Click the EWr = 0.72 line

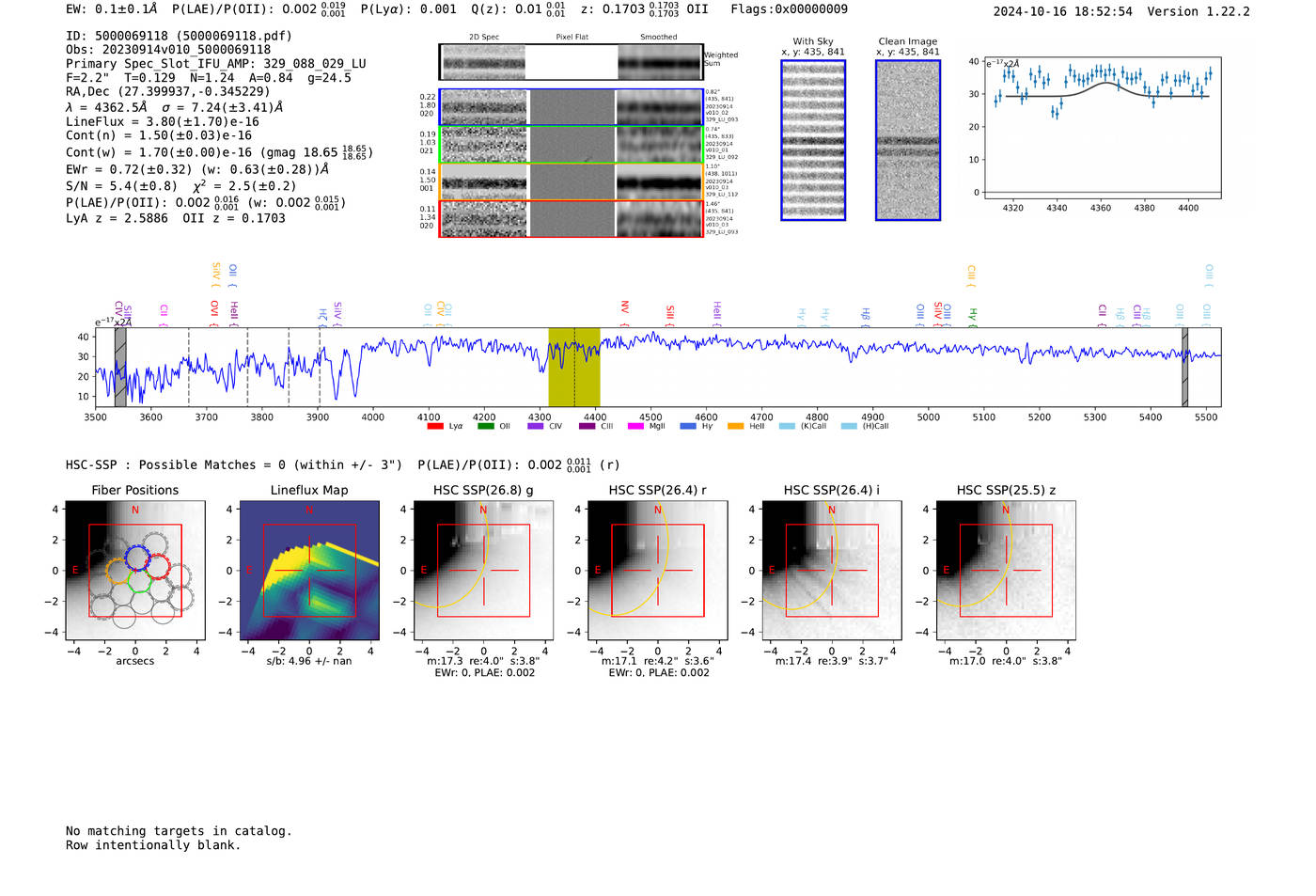(197, 169)
